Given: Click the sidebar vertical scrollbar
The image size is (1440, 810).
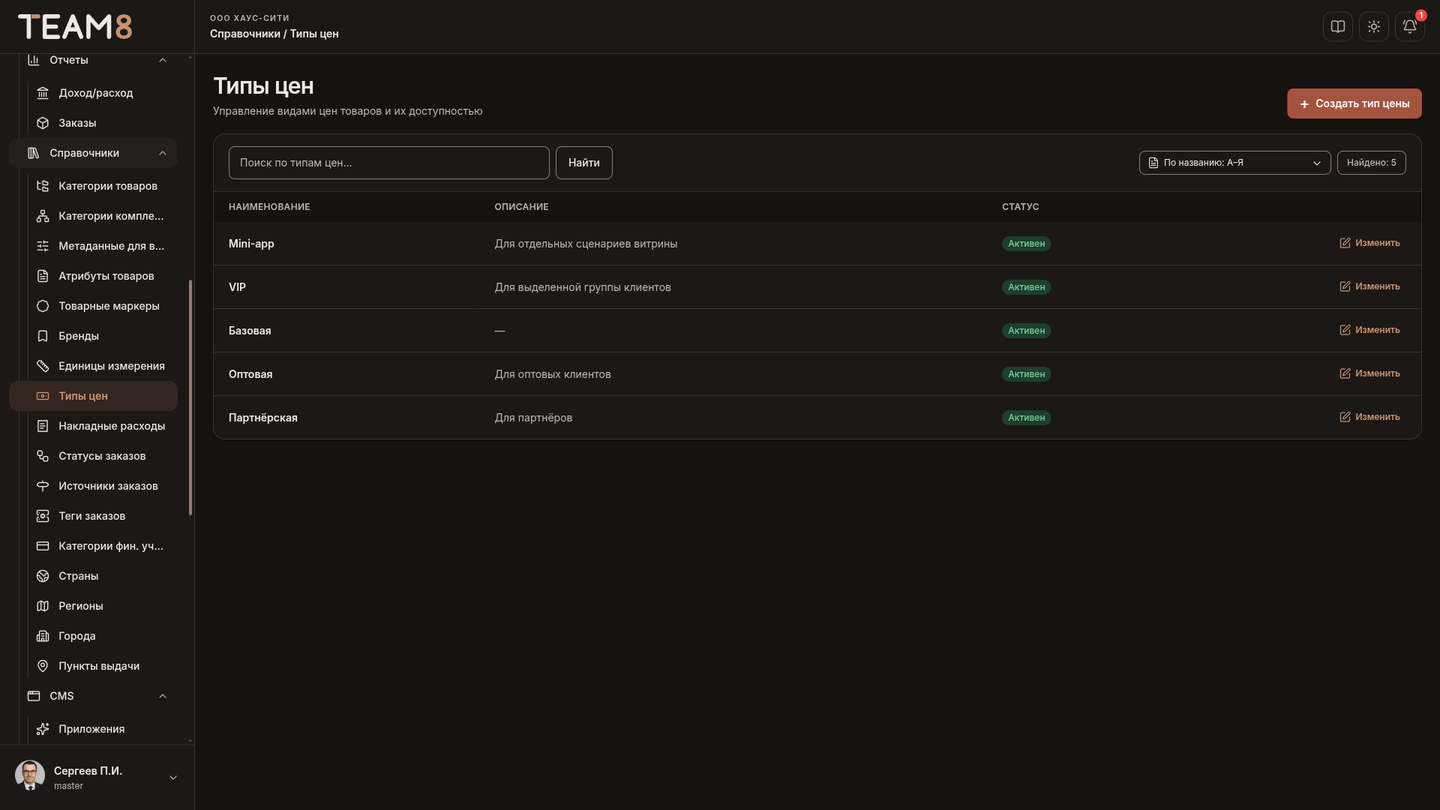Looking at the screenshot, I should (x=190, y=398).
